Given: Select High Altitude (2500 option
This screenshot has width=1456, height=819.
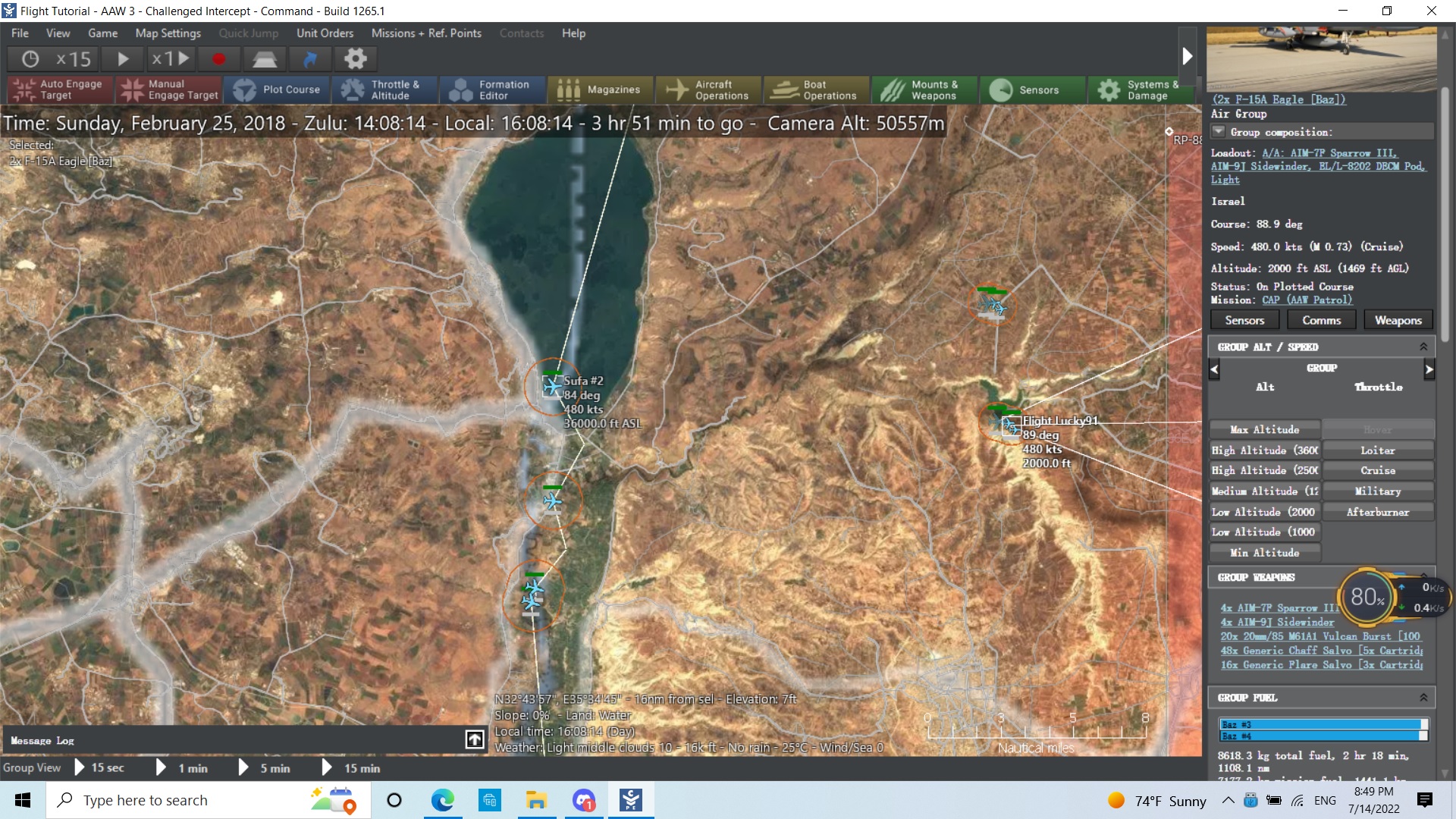Looking at the screenshot, I should (x=1265, y=471).
